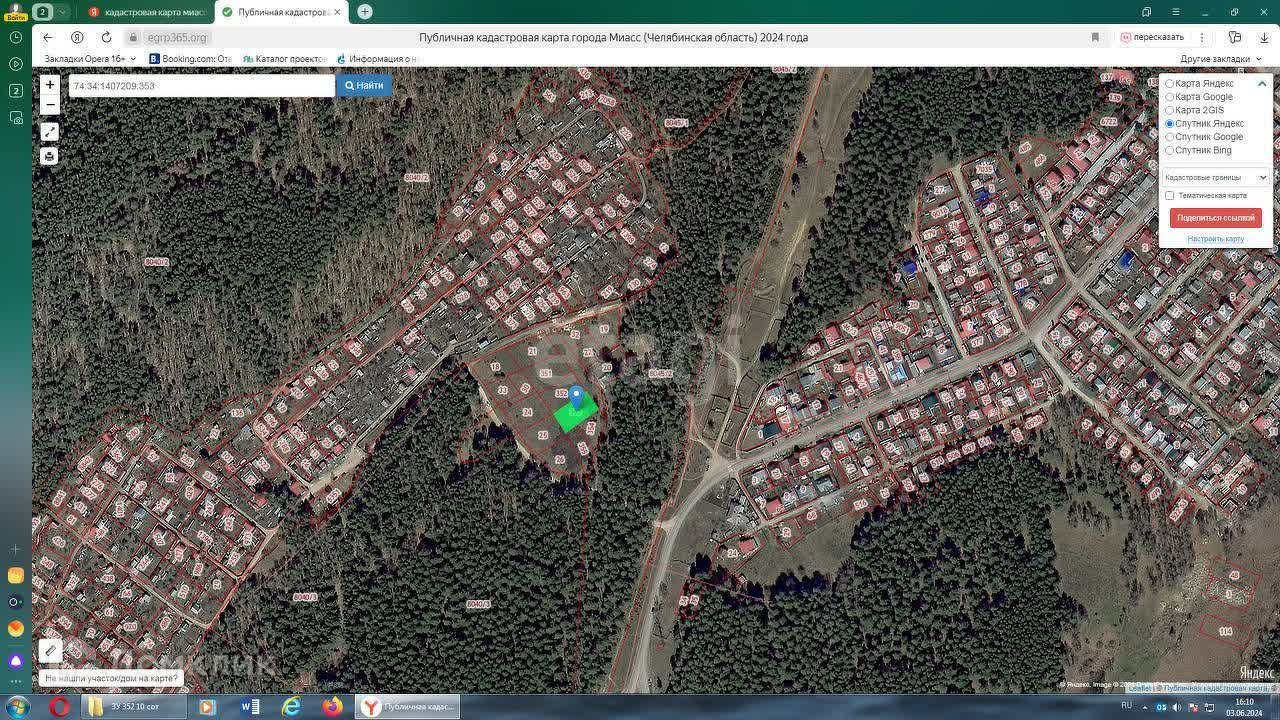Click the egrp365.org address bar

pos(176,37)
